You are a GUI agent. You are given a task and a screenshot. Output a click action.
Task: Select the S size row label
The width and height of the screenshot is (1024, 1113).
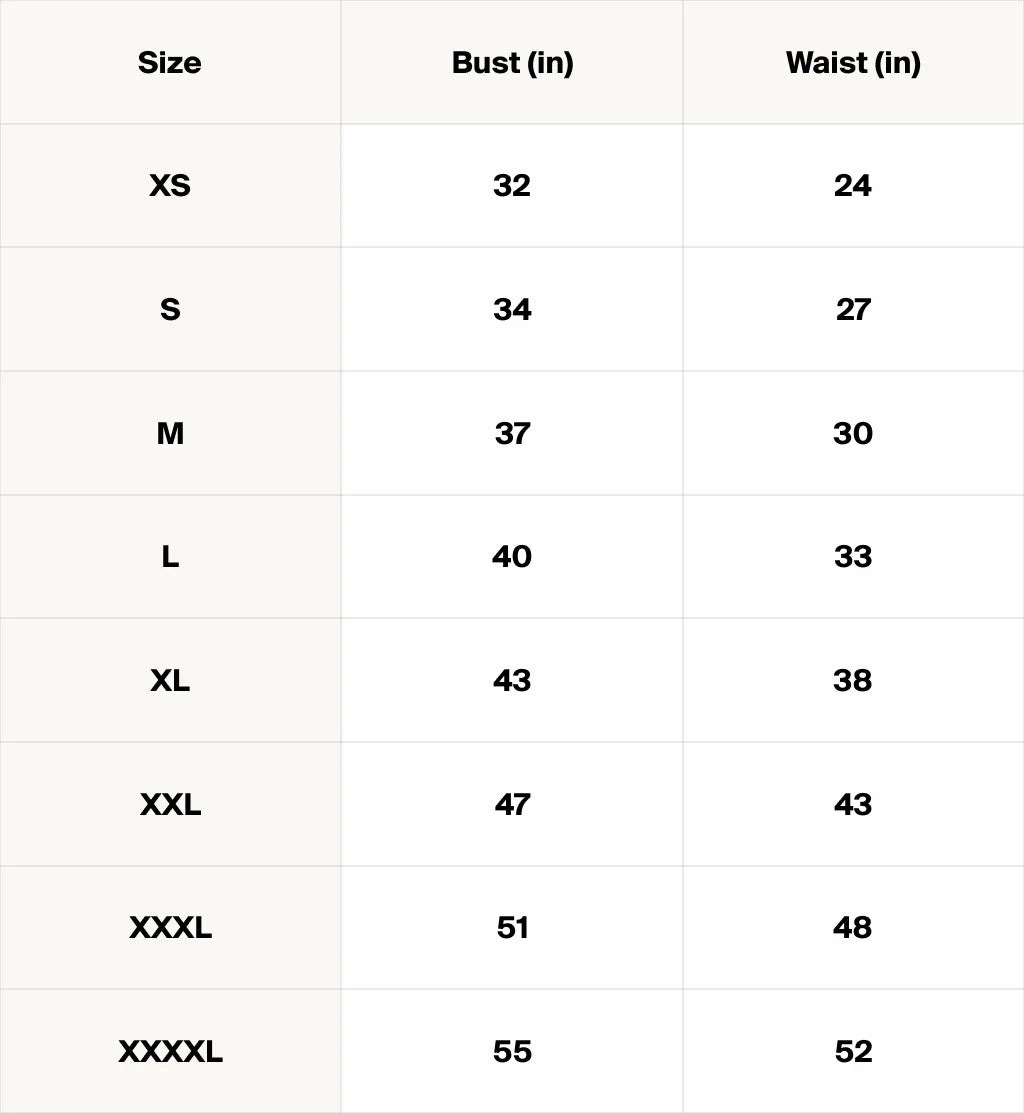coord(170,309)
